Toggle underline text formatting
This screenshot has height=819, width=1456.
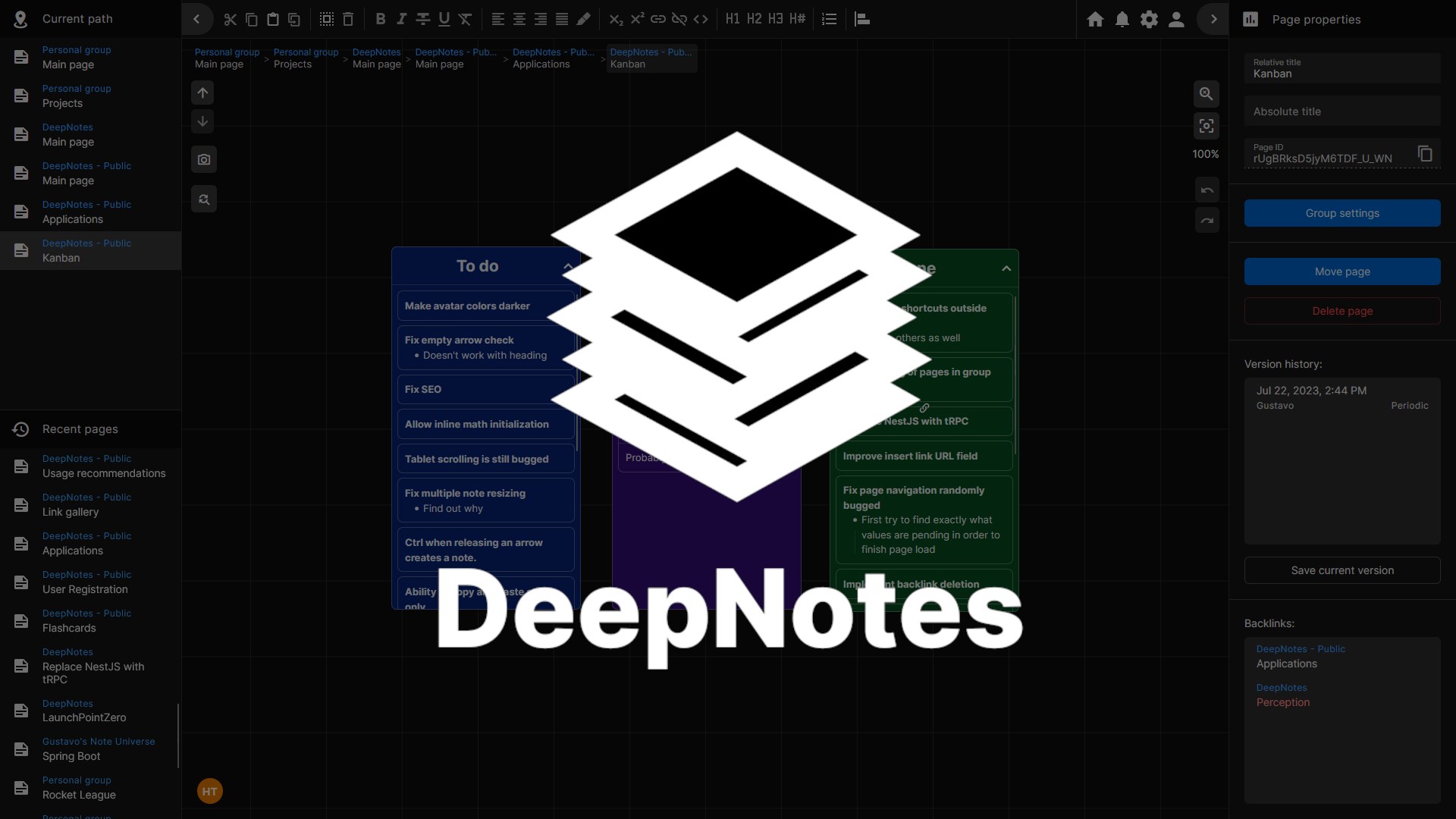(x=444, y=20)
